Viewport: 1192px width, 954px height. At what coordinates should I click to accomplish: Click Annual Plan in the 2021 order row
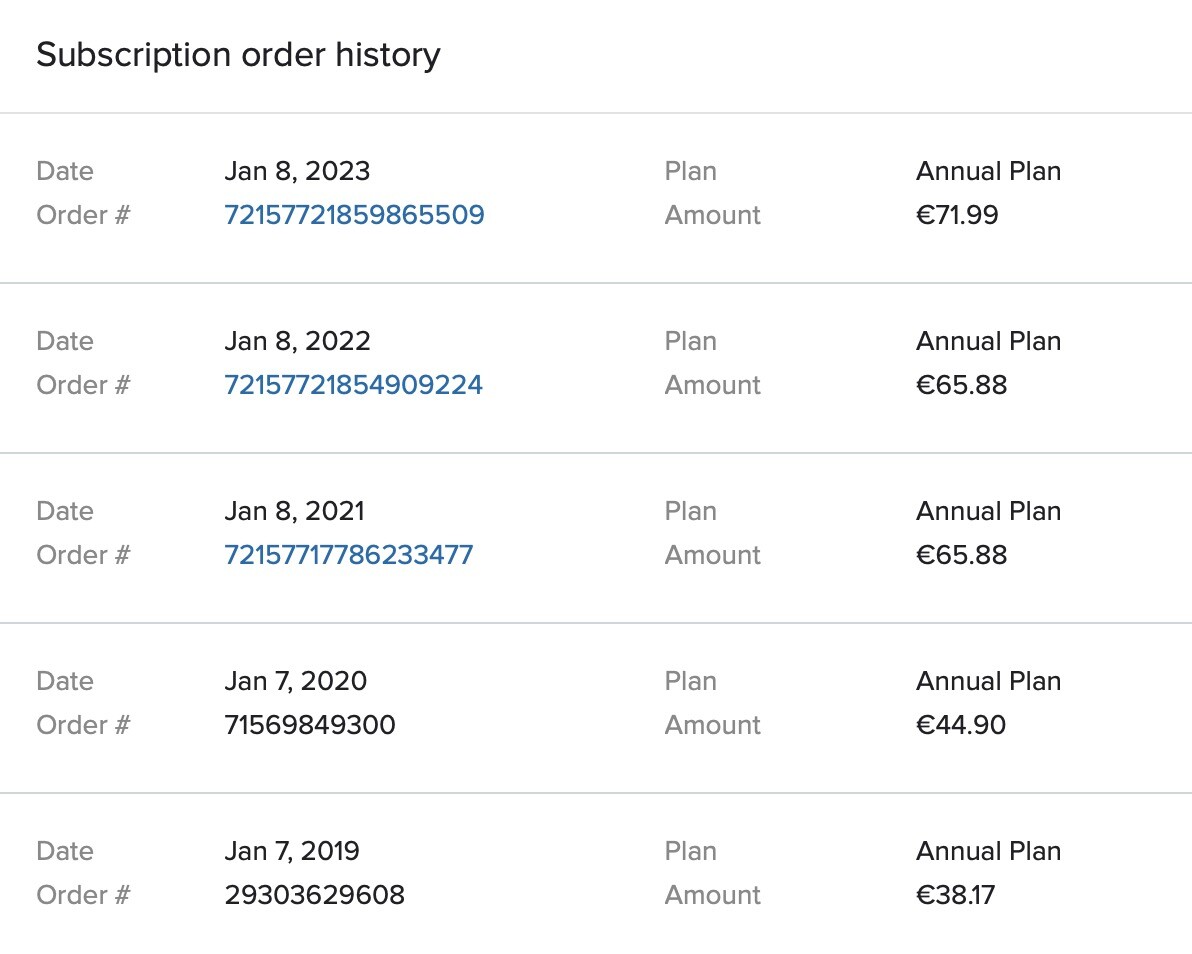point(988,511)
